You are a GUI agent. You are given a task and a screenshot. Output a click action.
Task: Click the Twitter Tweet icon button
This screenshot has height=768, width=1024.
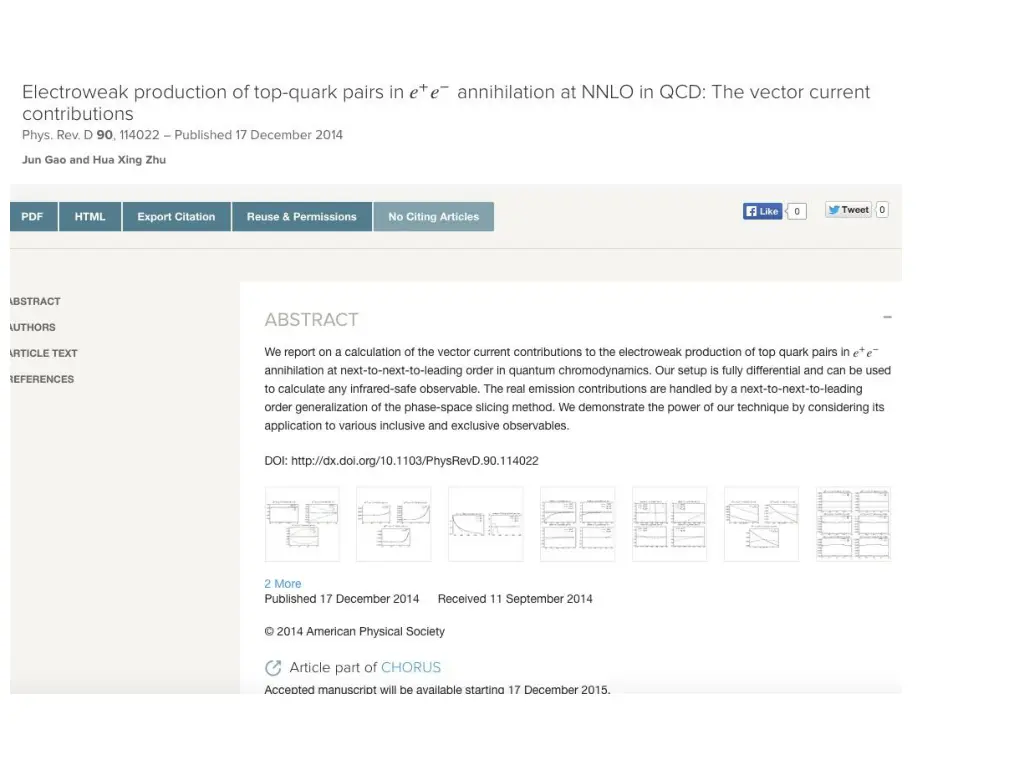[x=848, y=210]
